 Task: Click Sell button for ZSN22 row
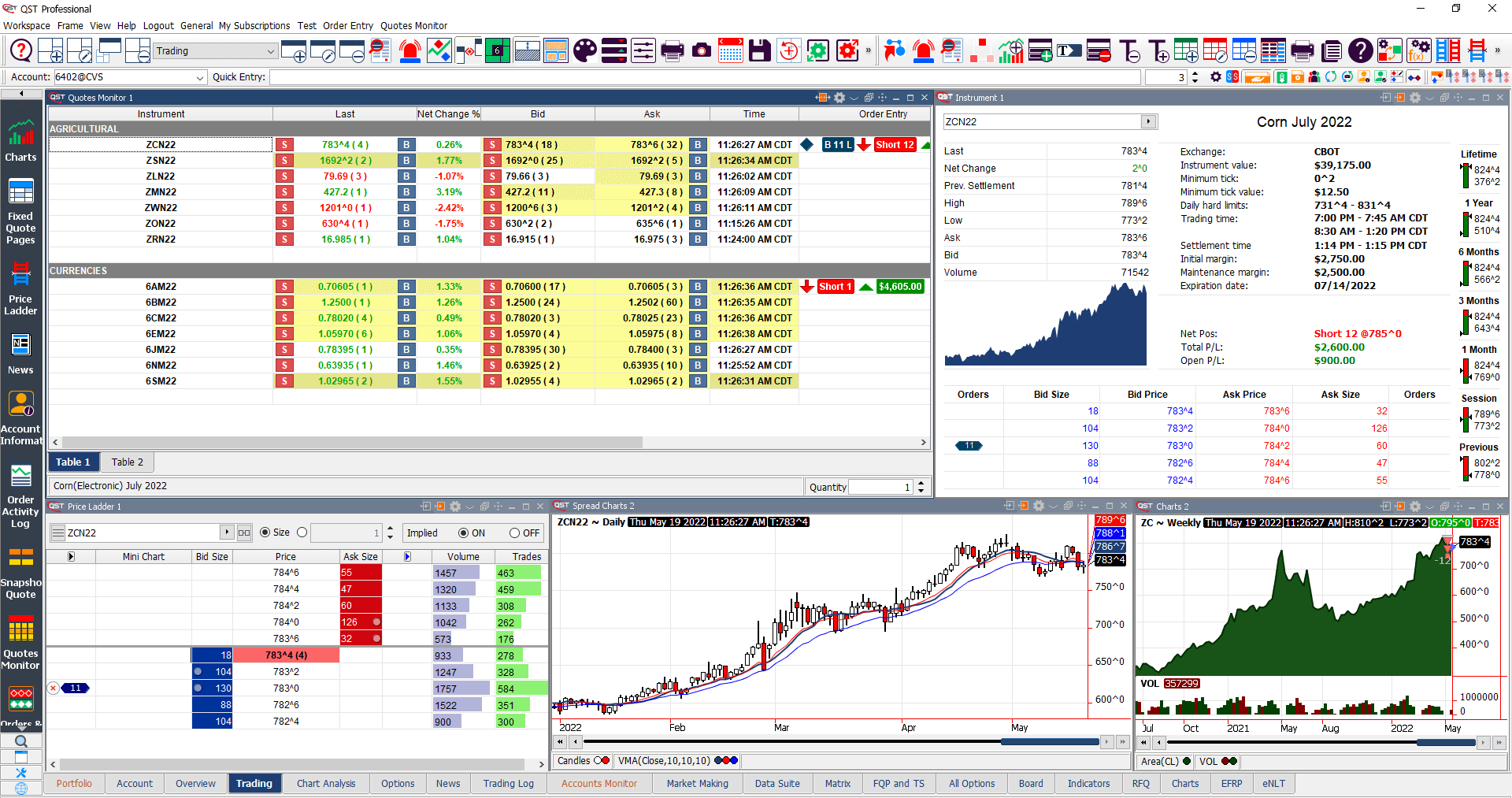284,161
